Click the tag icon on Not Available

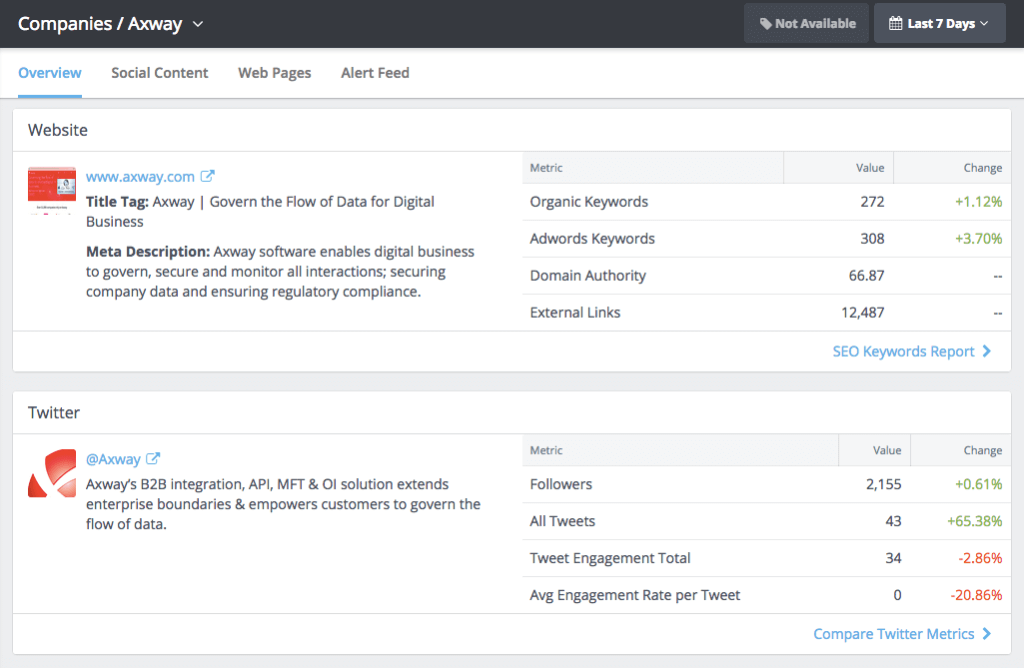click(x=764, y=22)
